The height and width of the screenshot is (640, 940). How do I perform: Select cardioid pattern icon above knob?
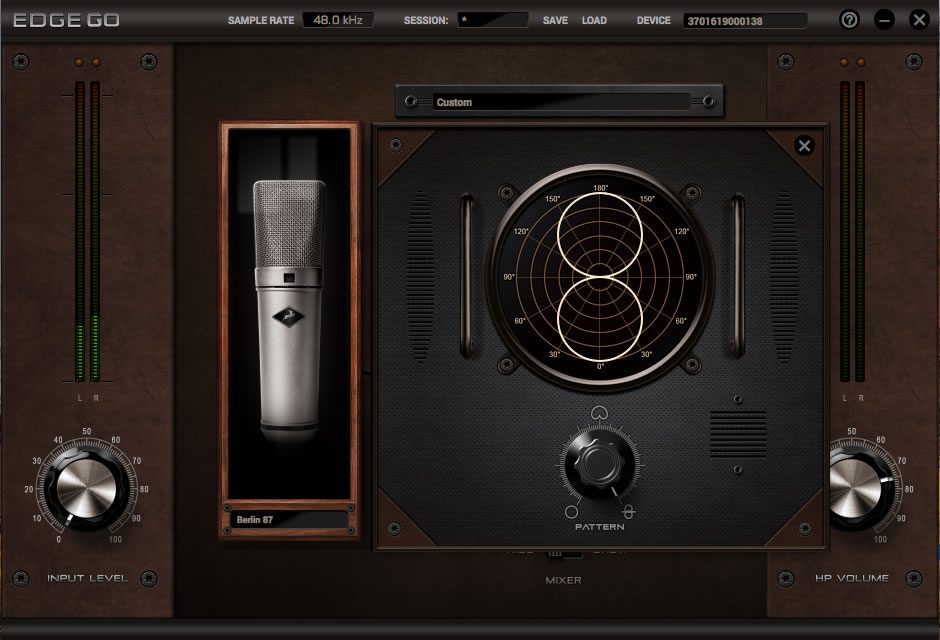(598, 413)
